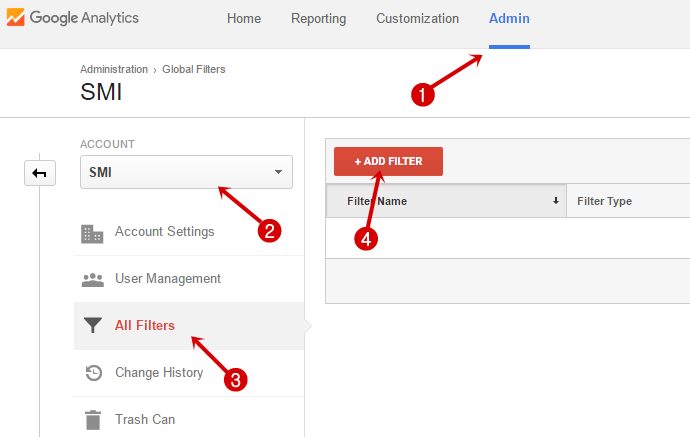Click the Trash Can bin icon
Viewport: 690px width, 437px height.
[93, 419]
